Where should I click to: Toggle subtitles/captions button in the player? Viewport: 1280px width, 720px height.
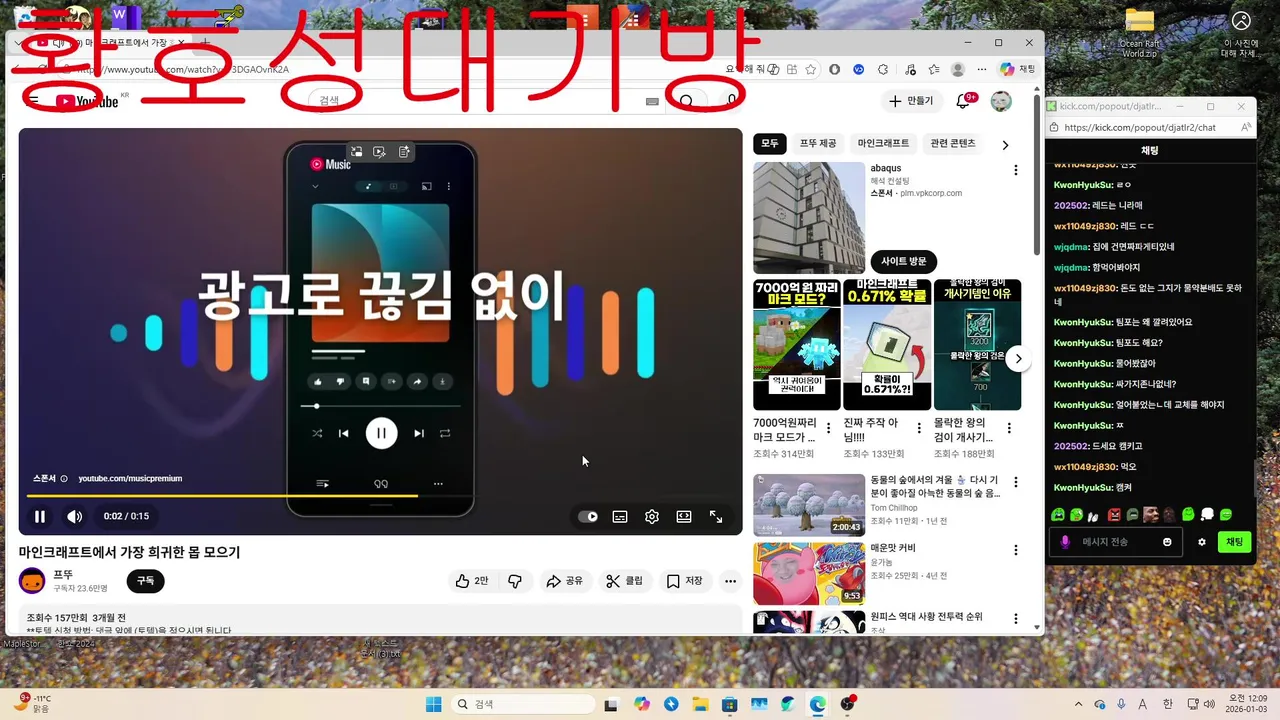pyautogui.click(x=620, y=517)
